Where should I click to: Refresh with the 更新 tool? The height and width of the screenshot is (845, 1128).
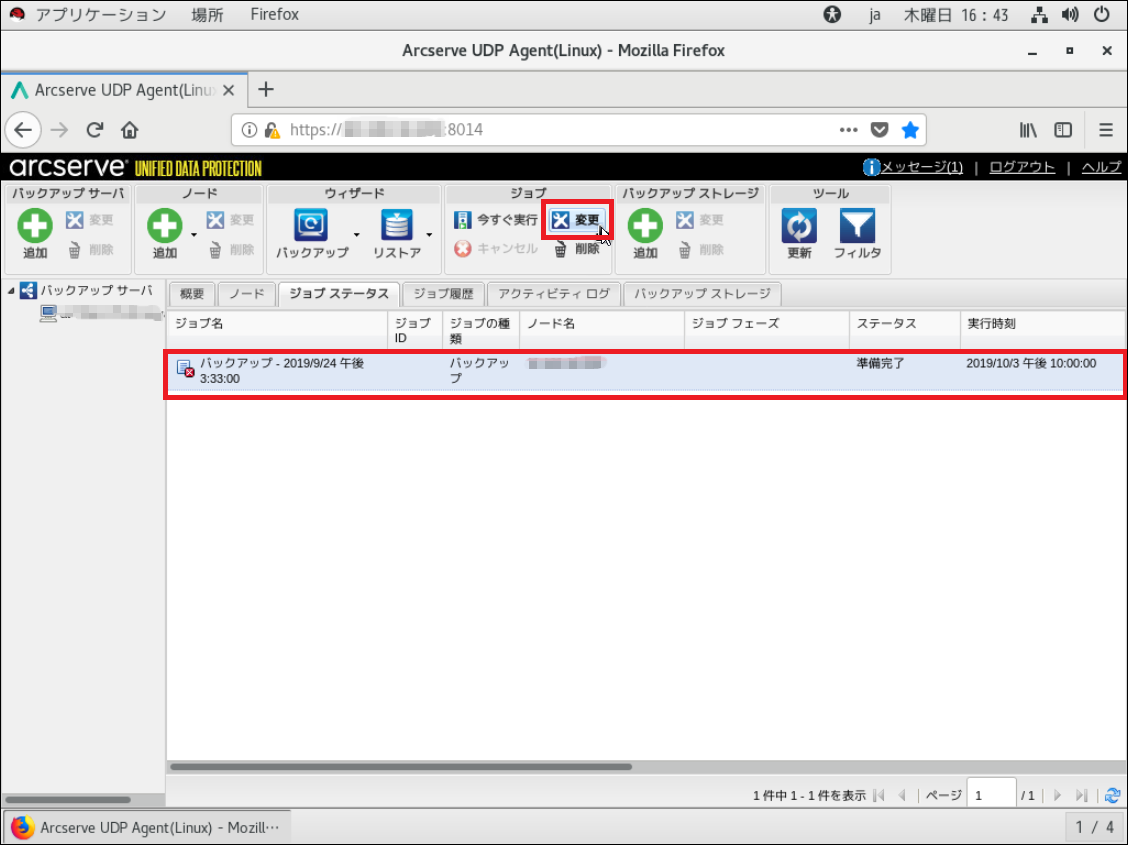point(799,234)
